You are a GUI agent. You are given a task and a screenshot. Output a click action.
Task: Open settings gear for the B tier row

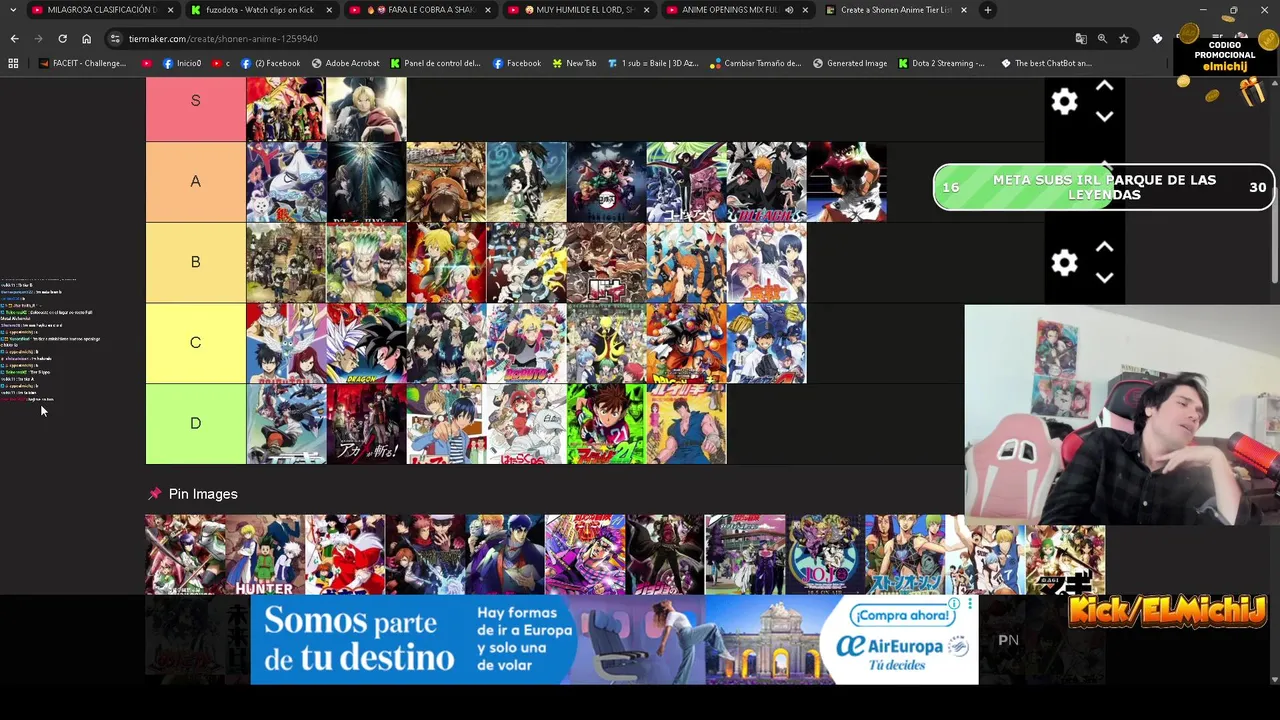coord(1064,262)
